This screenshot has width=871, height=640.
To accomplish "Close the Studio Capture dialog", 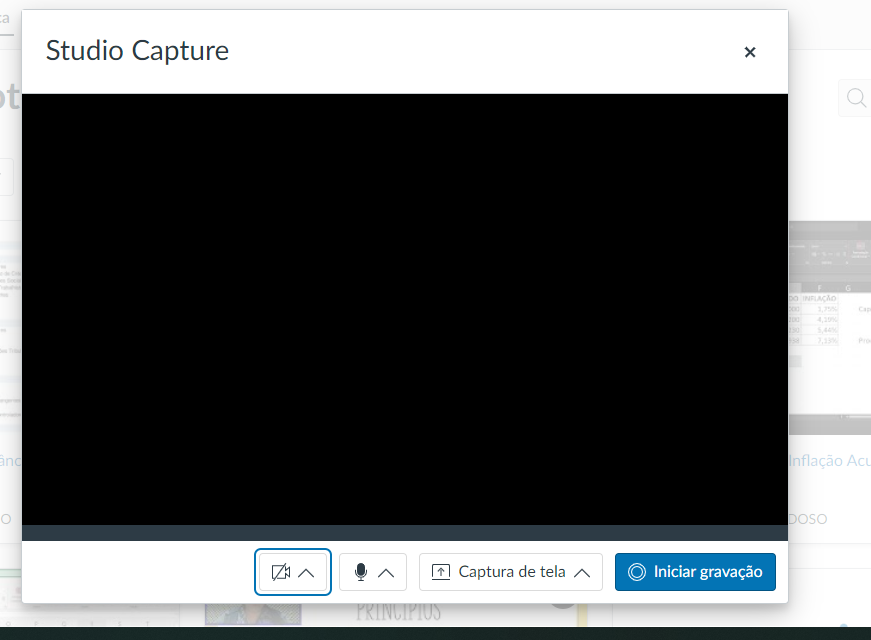I will pyautogui.click(x=750, y=52).
